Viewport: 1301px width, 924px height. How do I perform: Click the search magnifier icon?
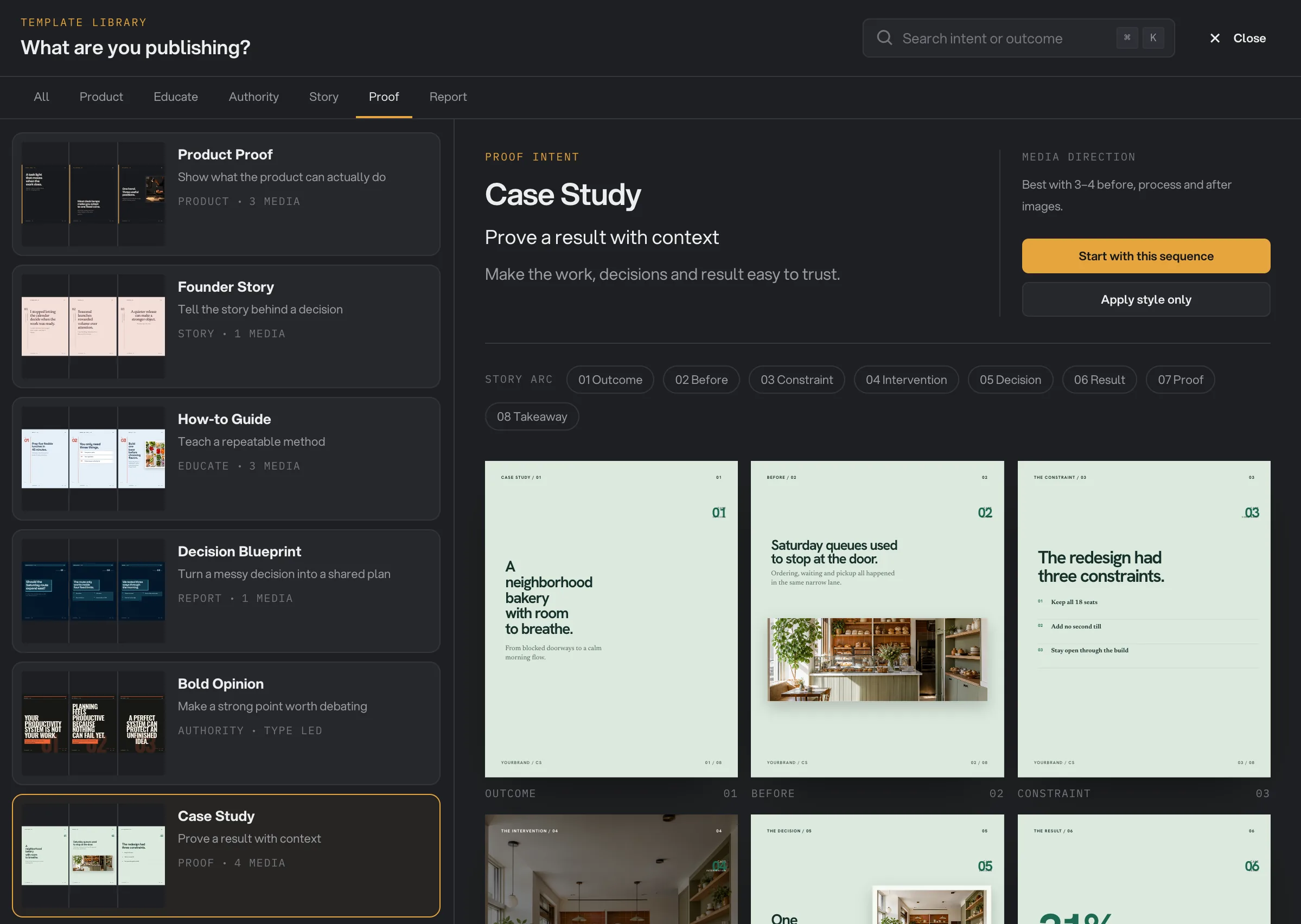coord(884,37)
